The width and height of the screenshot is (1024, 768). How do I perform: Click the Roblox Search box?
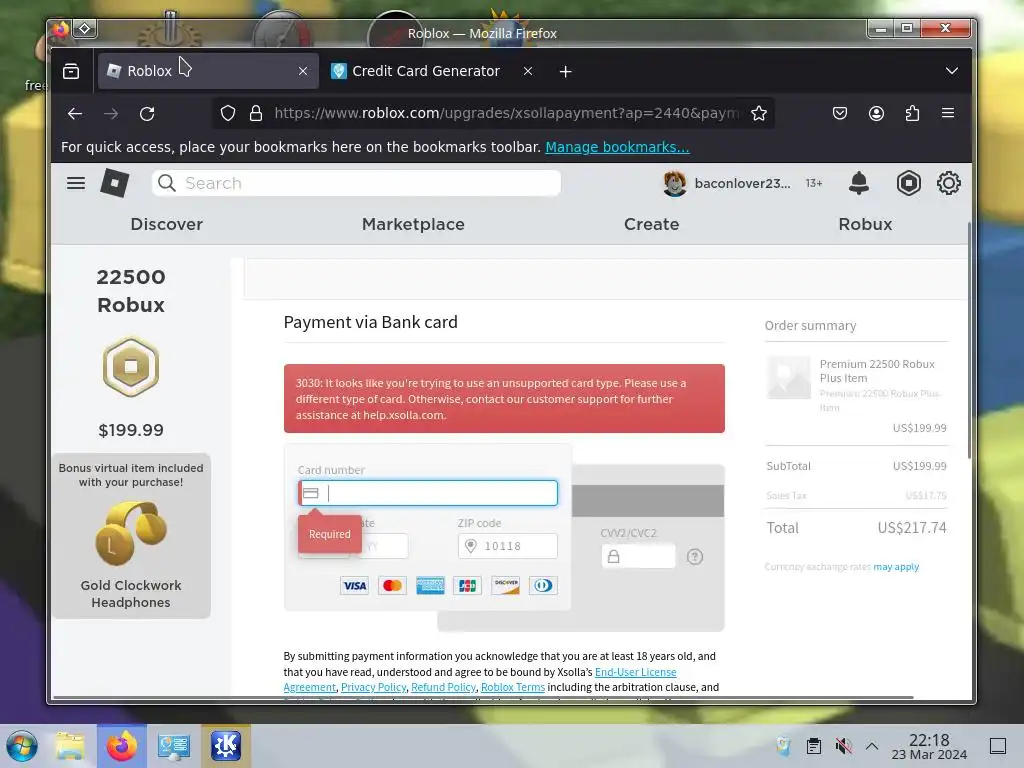pos(356,184)
